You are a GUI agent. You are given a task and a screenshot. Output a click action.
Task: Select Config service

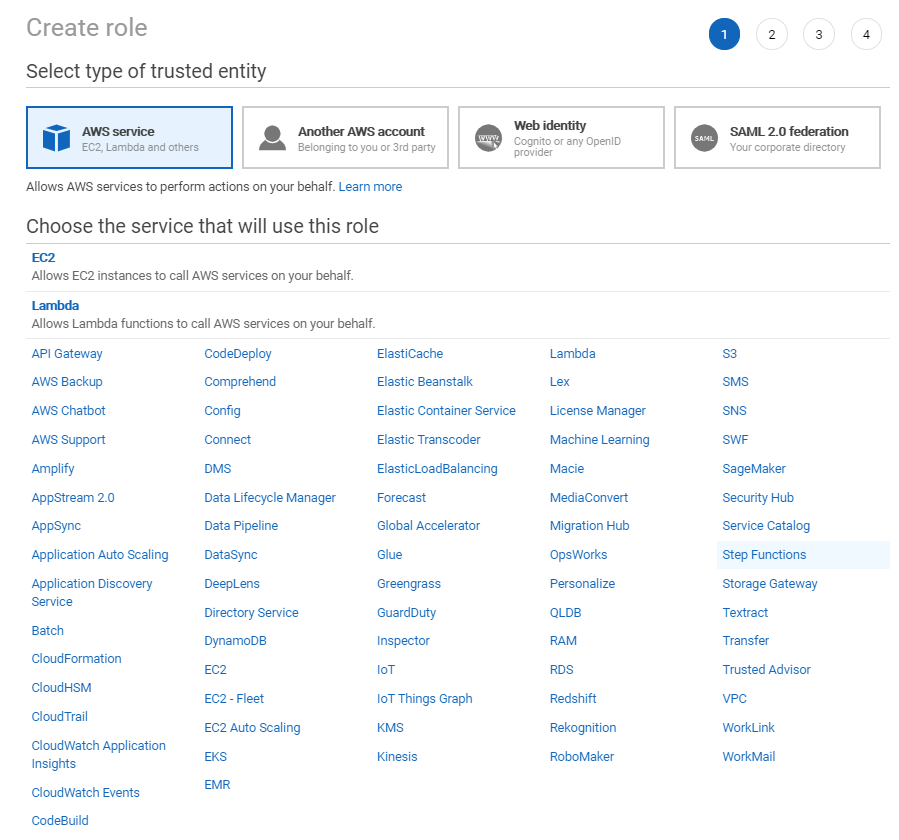[222, 411]
